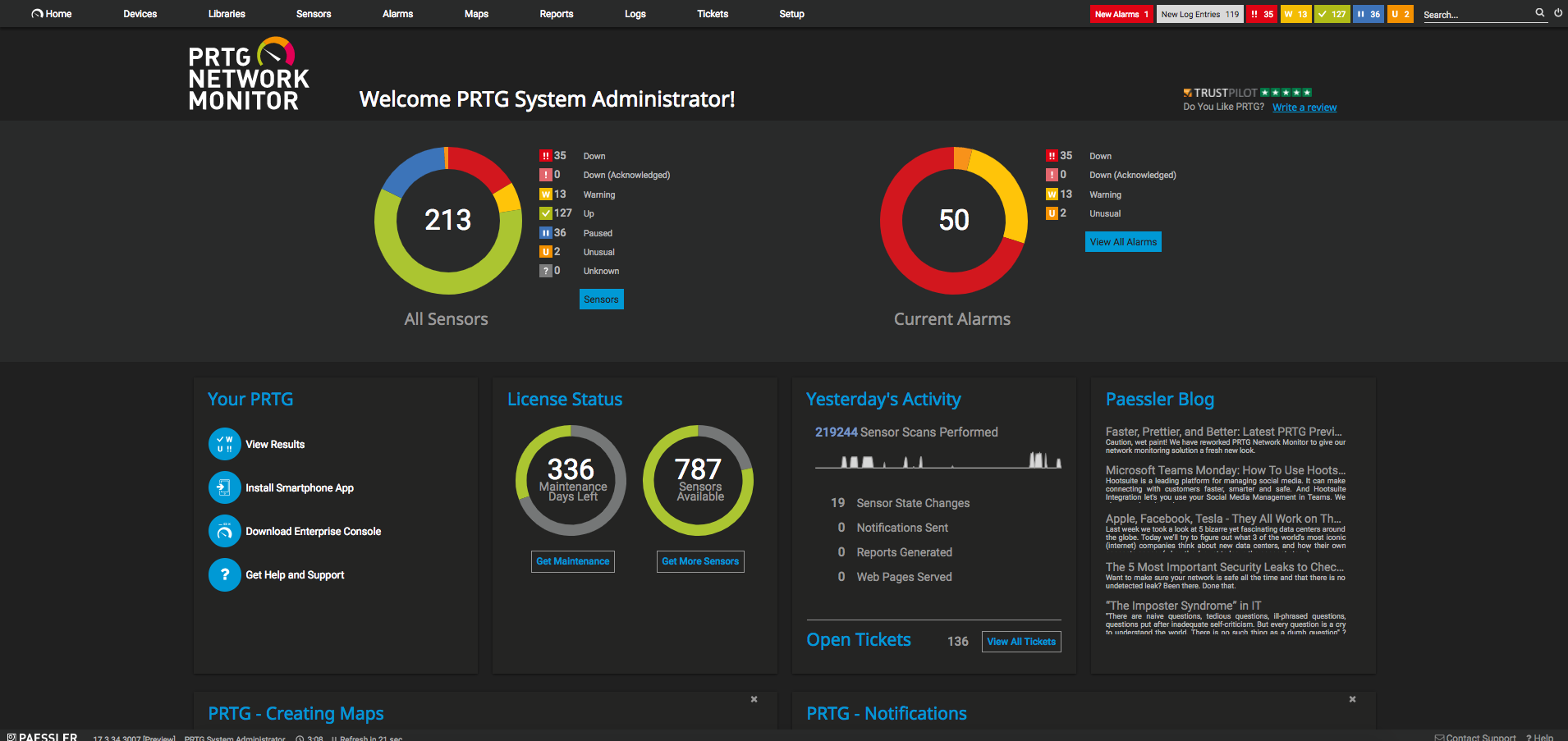The image size is (1568, 741).
Task: Click the search magnifier icon
Action: click(1540, 13)
